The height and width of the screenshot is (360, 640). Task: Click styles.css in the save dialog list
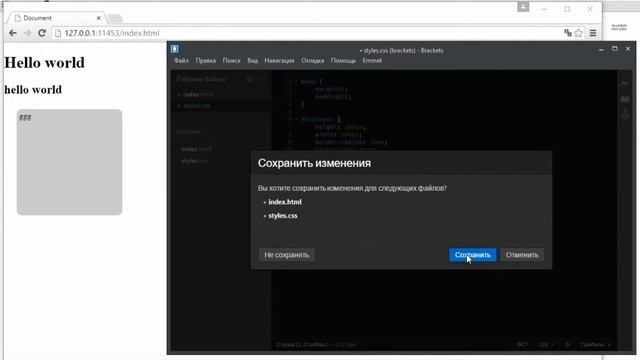click(283, 216)
